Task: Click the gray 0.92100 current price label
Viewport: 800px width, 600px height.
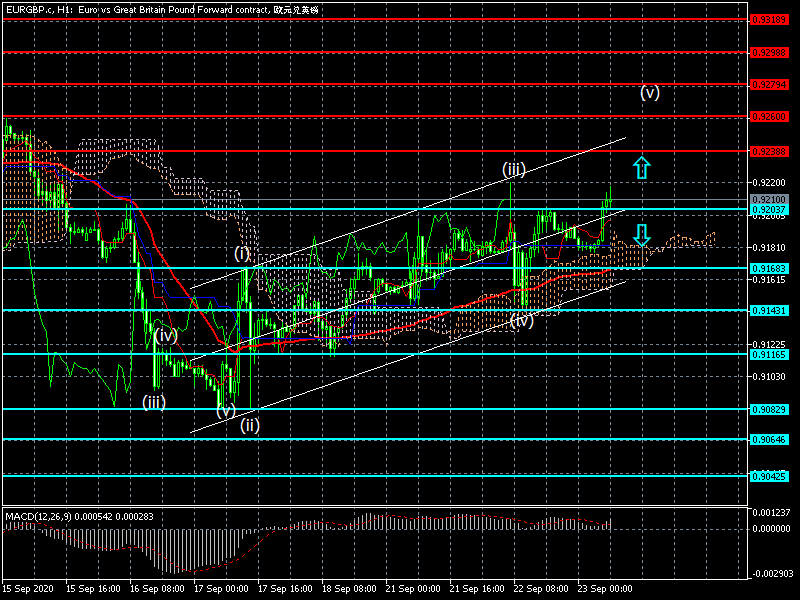Action: tap(769, 199)
